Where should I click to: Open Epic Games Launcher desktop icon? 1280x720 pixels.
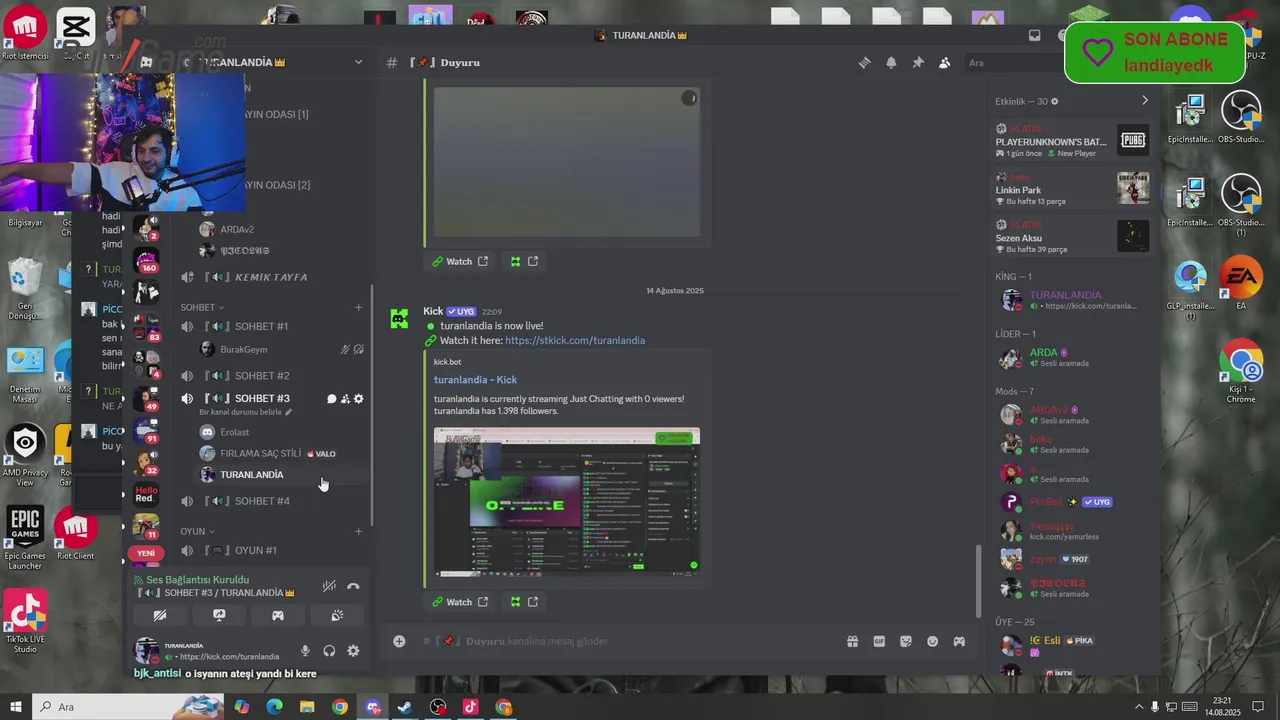tap(25, 540)
